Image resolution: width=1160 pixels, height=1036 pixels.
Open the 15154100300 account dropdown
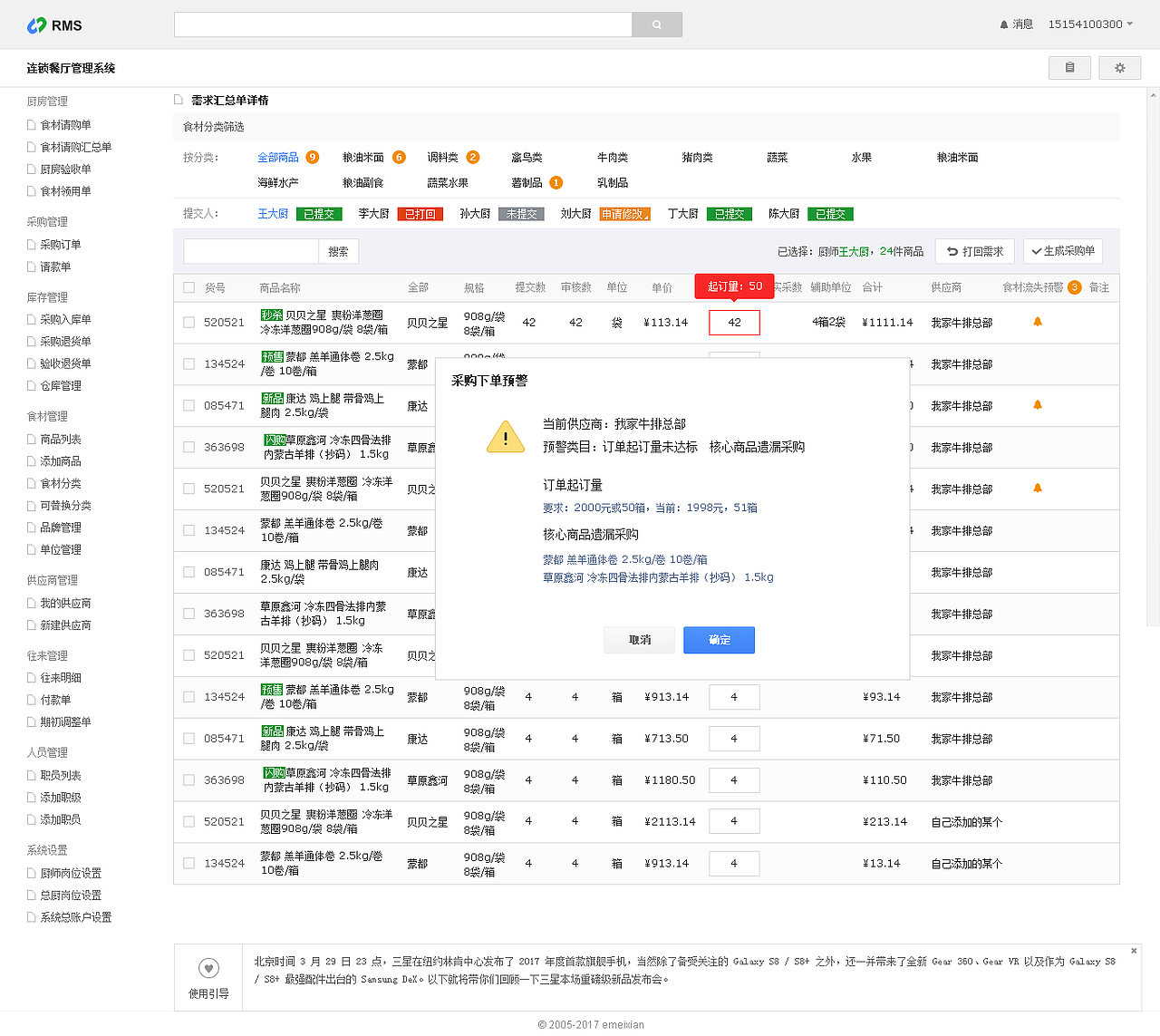click(x=1090, y=24)
